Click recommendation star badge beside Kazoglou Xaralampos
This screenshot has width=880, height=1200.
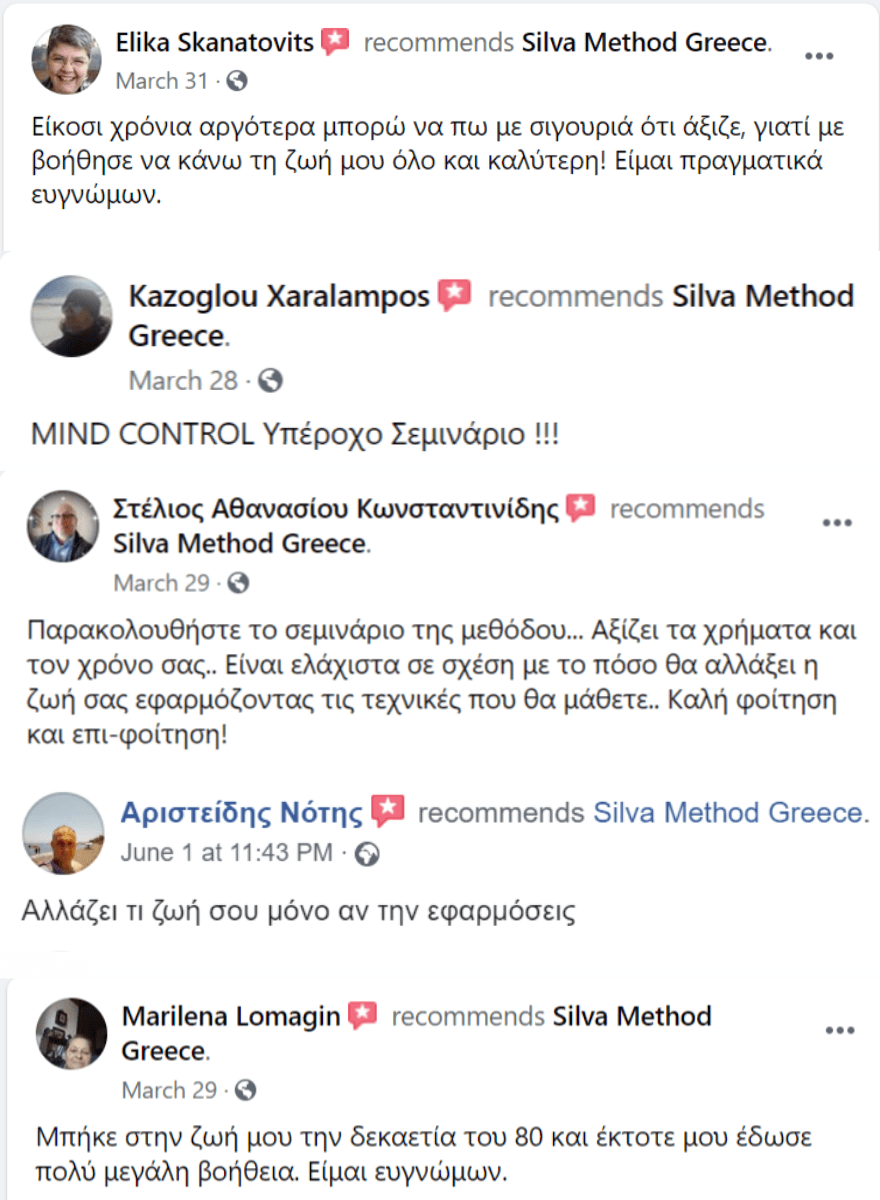456,295
